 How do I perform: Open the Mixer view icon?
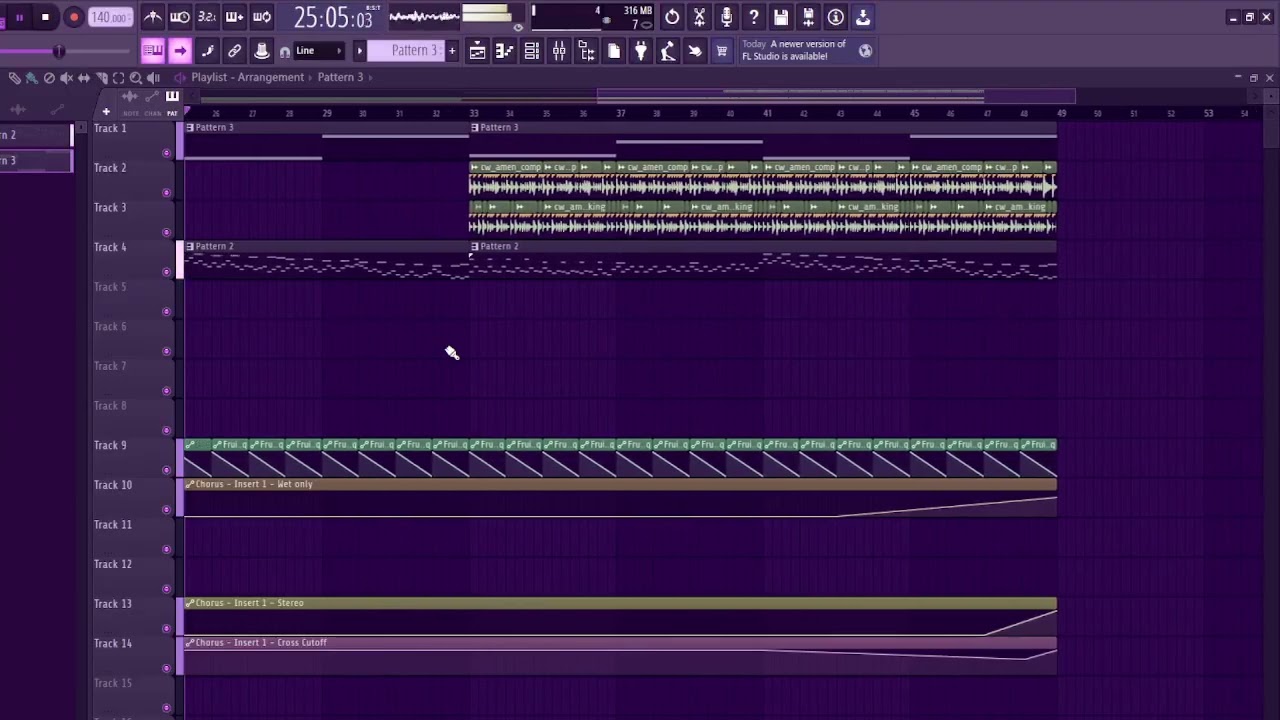(559, 51)
